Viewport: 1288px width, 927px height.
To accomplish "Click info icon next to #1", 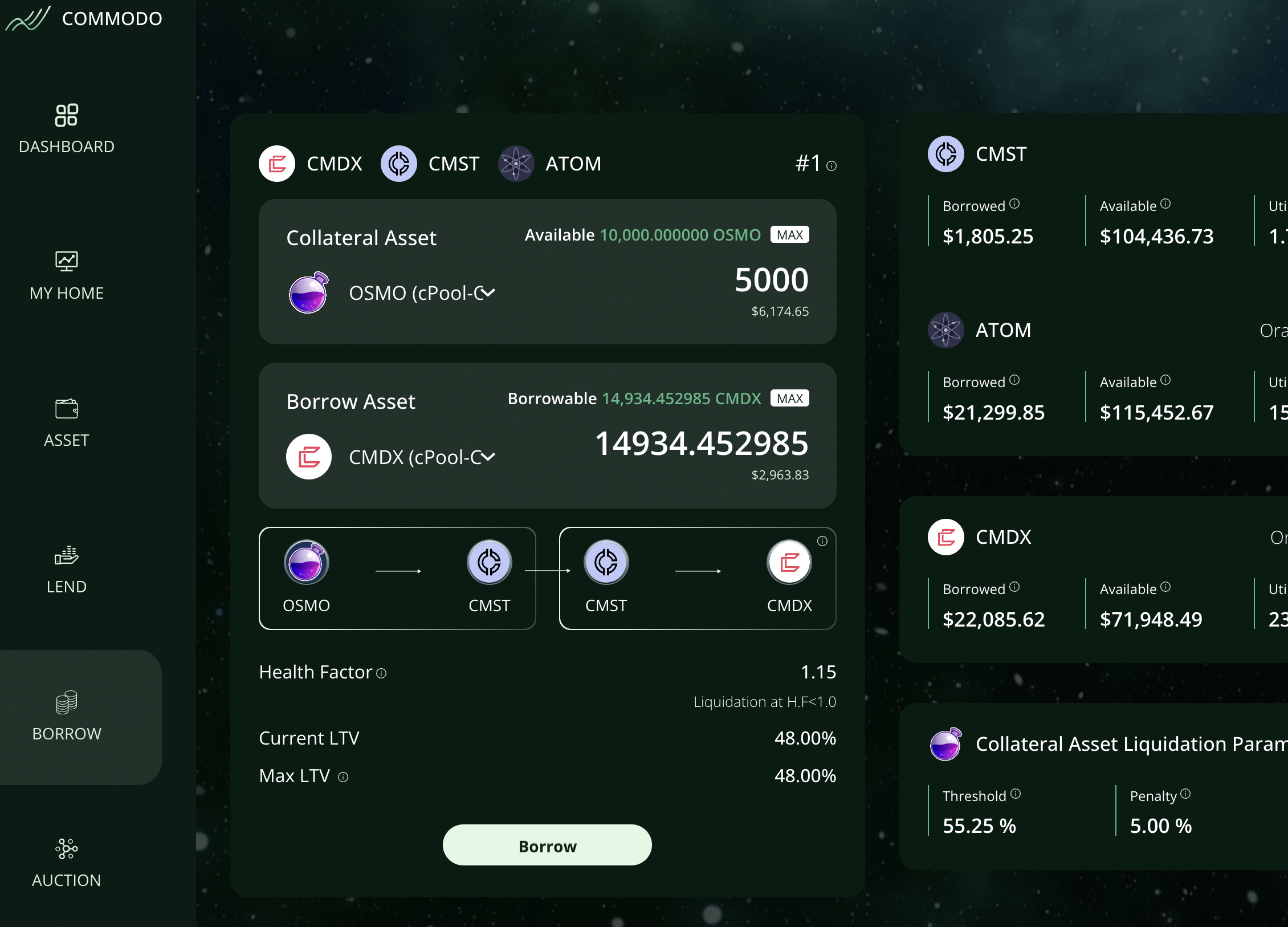I will point(832,166).
